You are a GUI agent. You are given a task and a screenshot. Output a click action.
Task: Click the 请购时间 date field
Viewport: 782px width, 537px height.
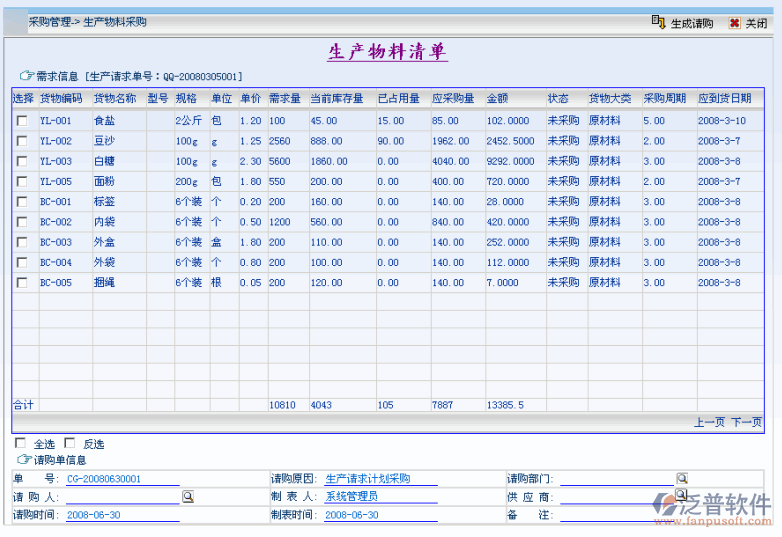click(122, 515)
